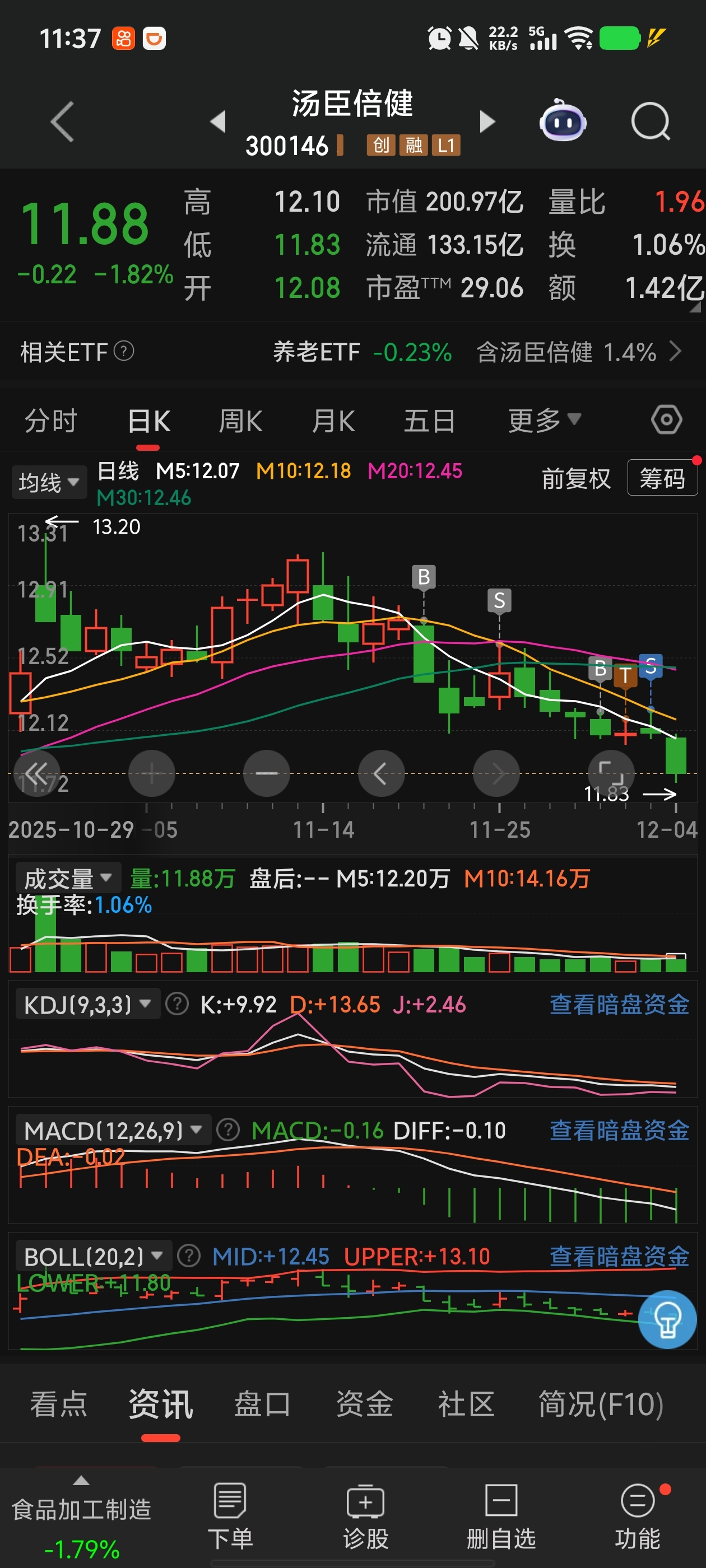
Task: Open KDJ(9,3,3) indicator dropdown
Action: tap(88, 1004)
